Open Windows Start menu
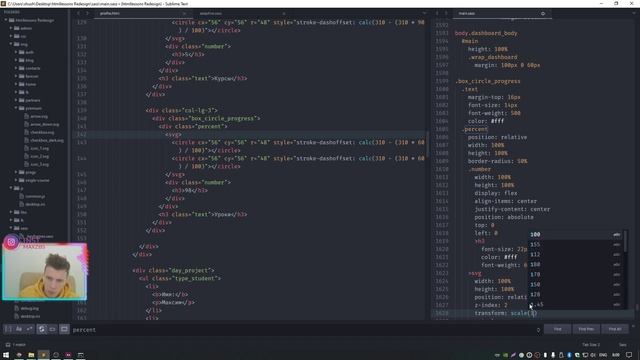Image resolution: width=640 pixels, height=360 pixels. (6, 355)
